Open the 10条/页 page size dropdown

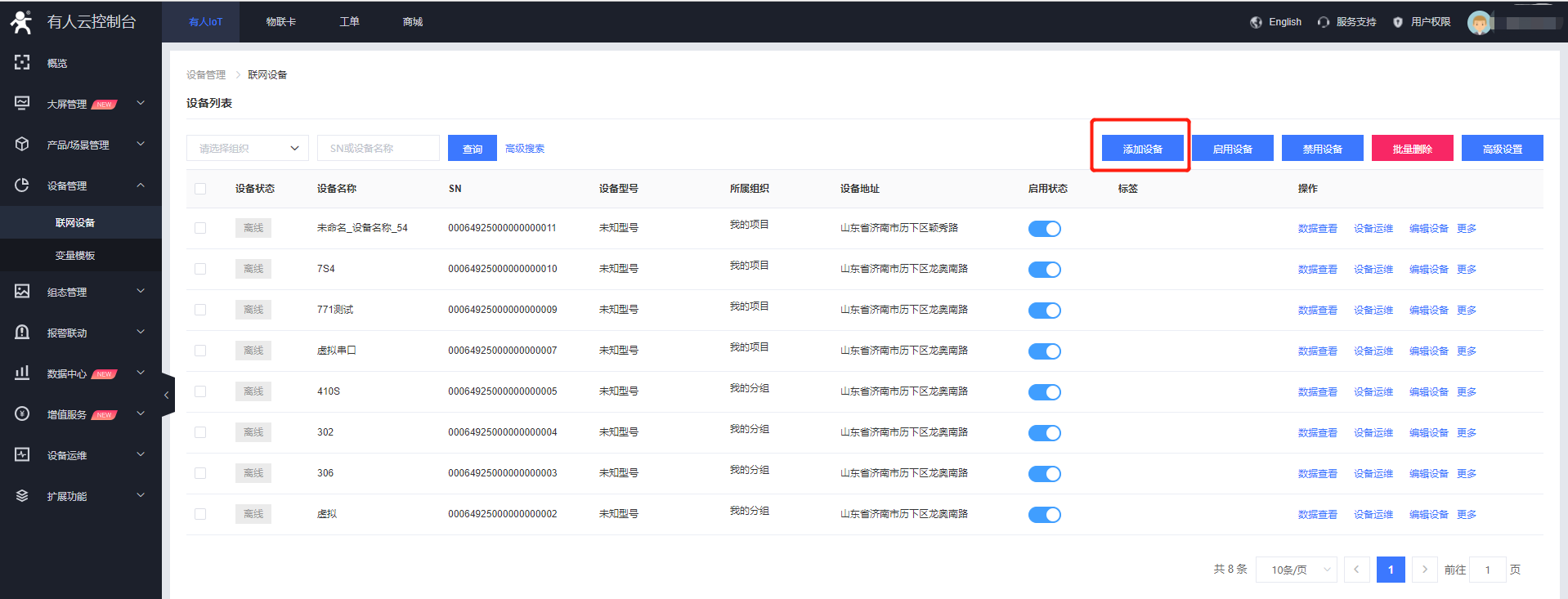1301,570
